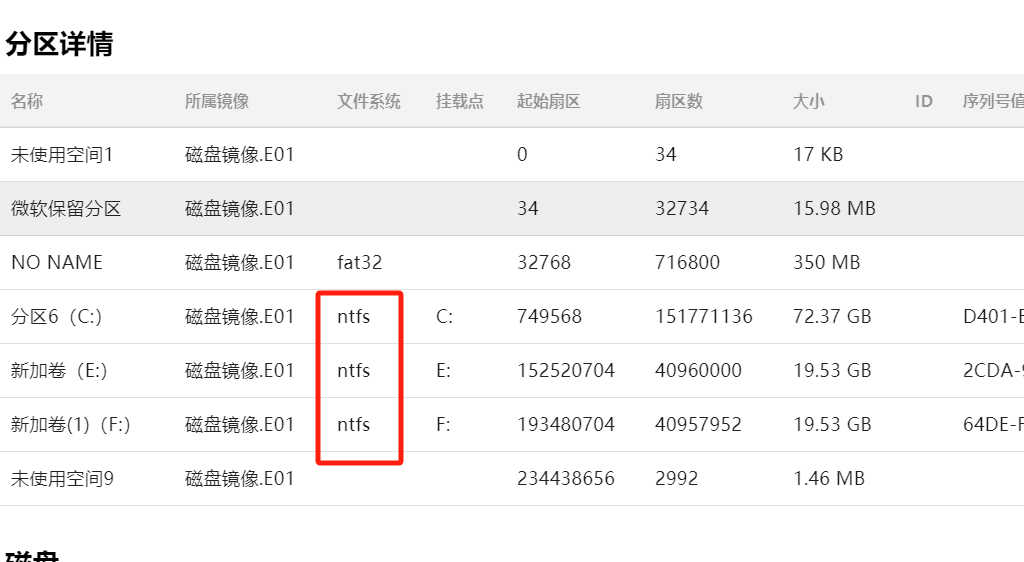This screenshot has width=1024, height=562.
Task: Select the 分区6 (C:) partition name
Action: point(57,317)
